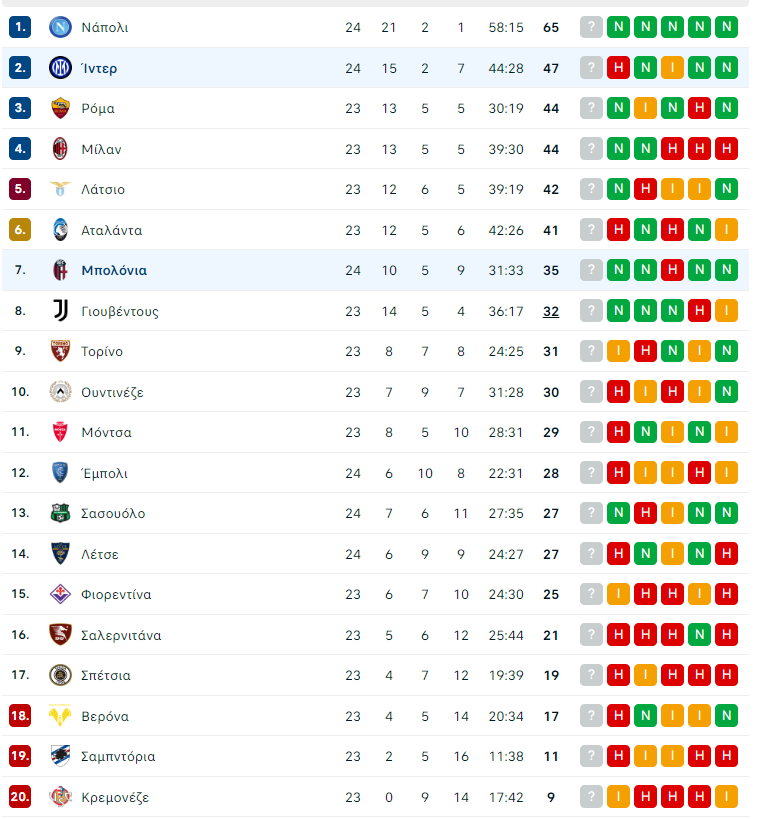Screen dimensions: 763x819
Task: Click the position 20 red rank badge
Action: coord(20,797)
